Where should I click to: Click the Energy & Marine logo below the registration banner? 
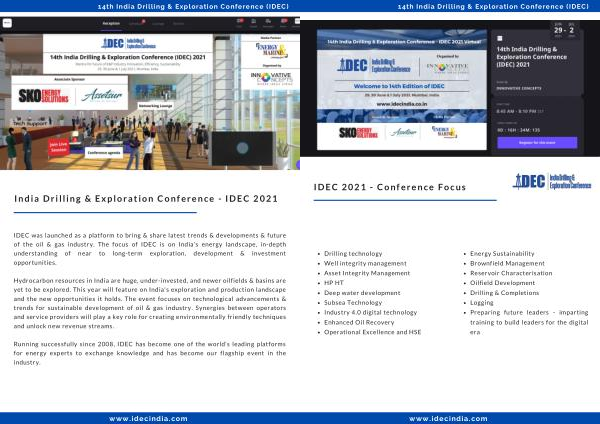pos(444,132)
